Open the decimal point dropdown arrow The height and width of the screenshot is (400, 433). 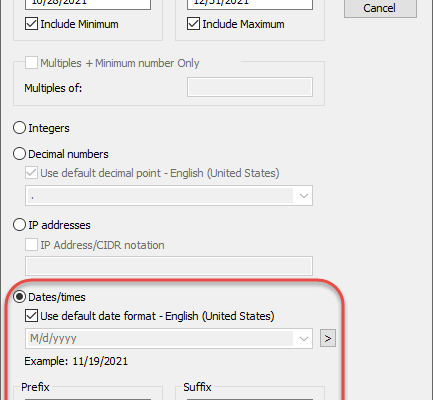point(303,196)
